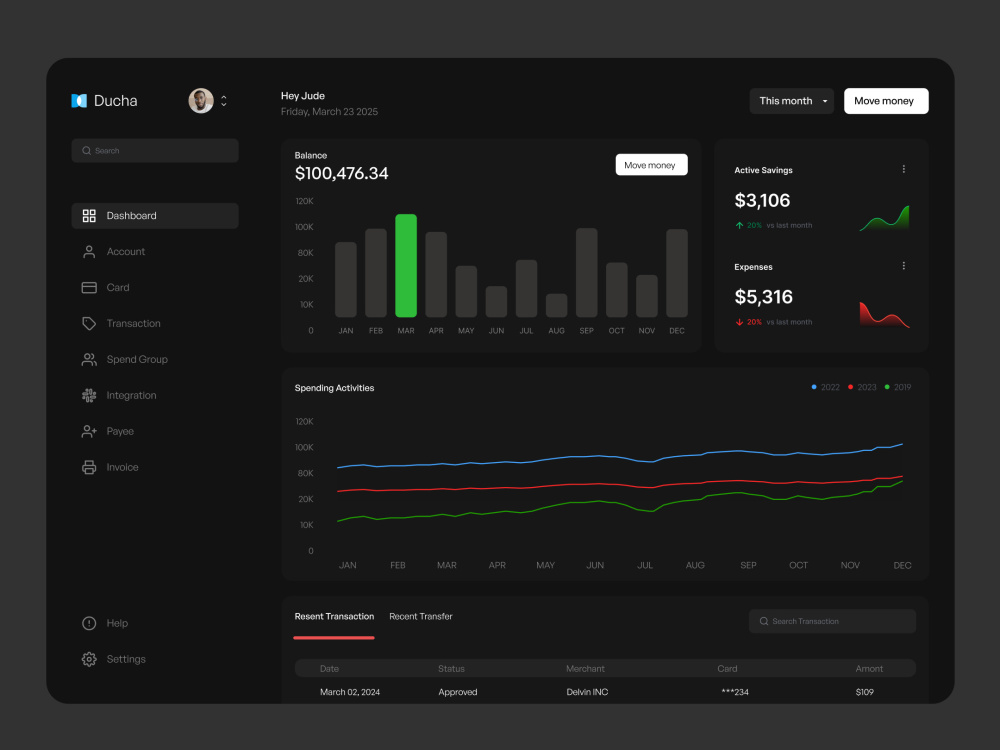
Task: Click the This month dropdown arrow
Action: tap(825, 101)
